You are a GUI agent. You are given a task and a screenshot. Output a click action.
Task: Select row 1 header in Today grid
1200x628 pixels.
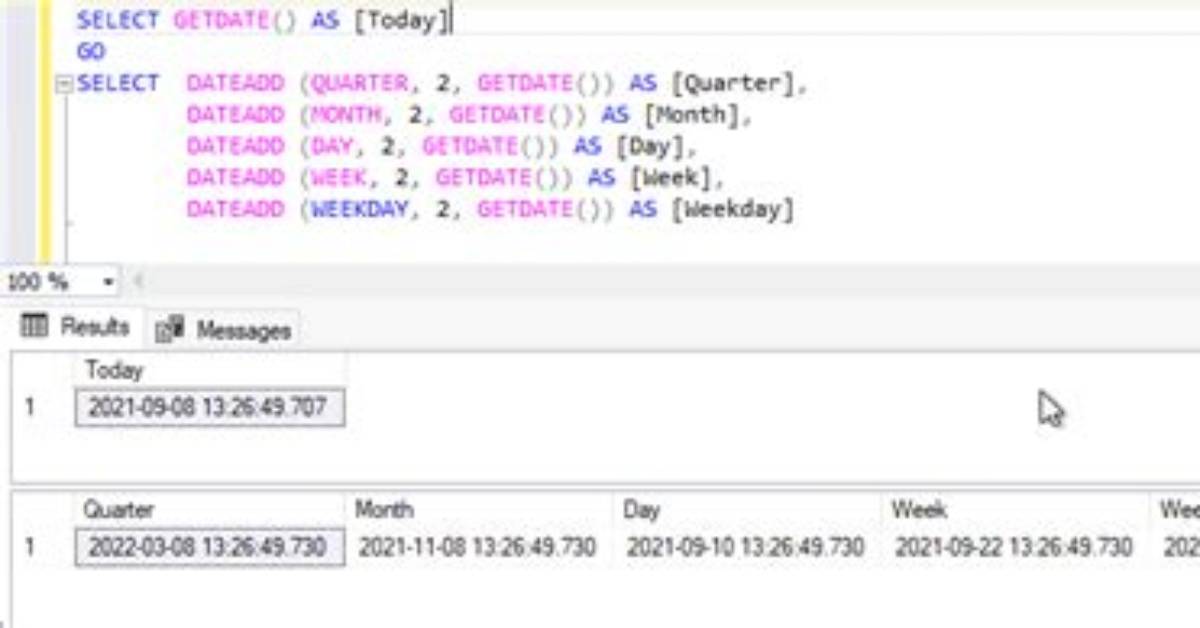[x=42, y=408]
